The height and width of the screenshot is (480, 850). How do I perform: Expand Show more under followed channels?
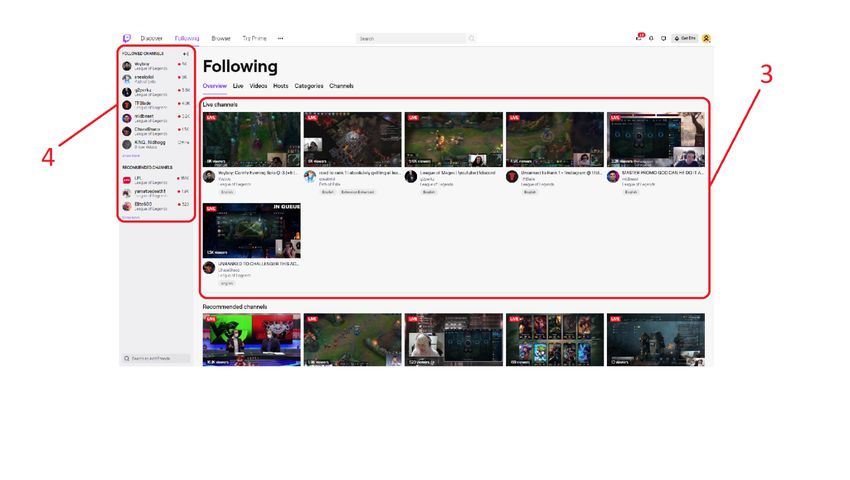click(131, 156)
